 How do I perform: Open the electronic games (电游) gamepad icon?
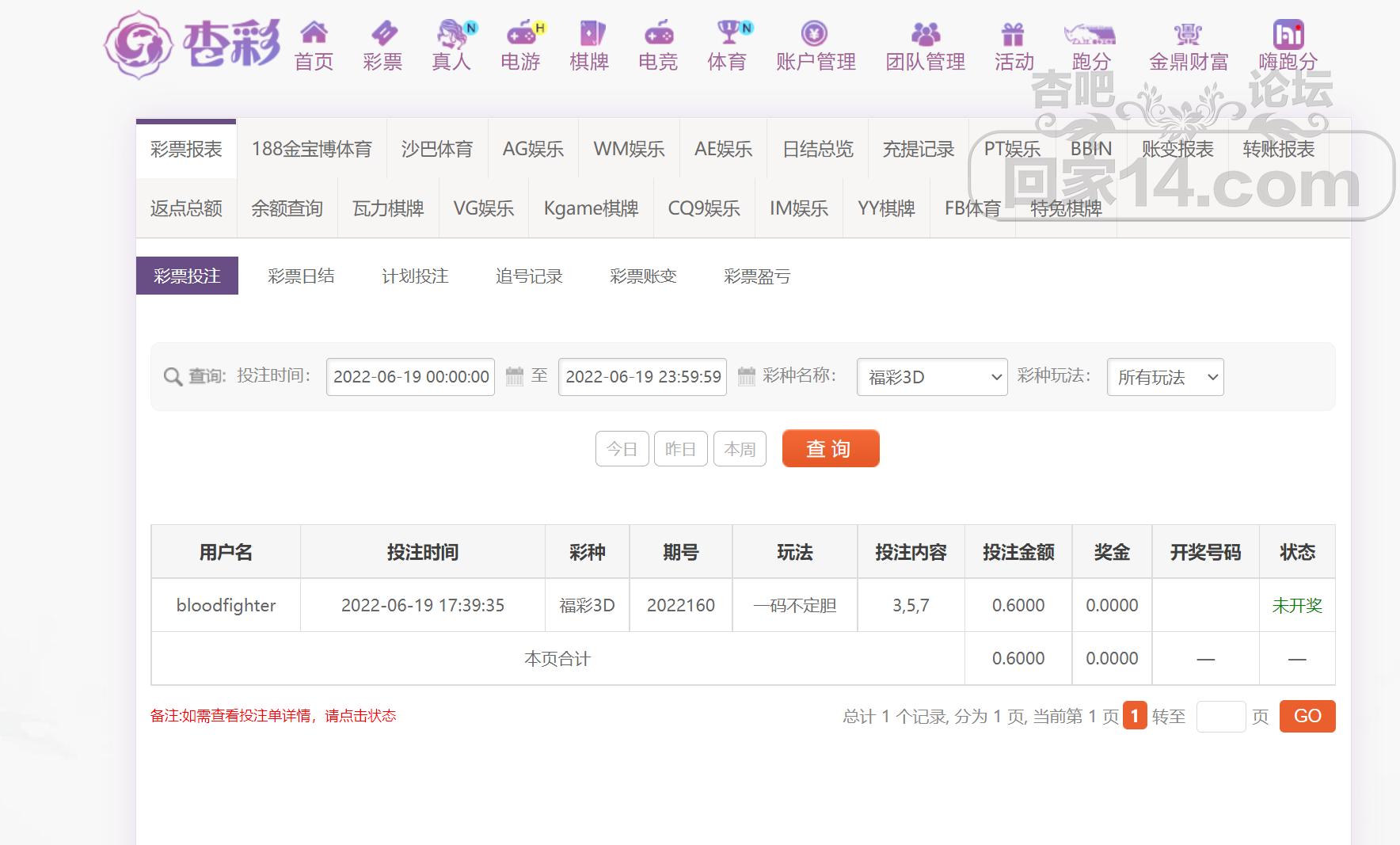point(521,33)
